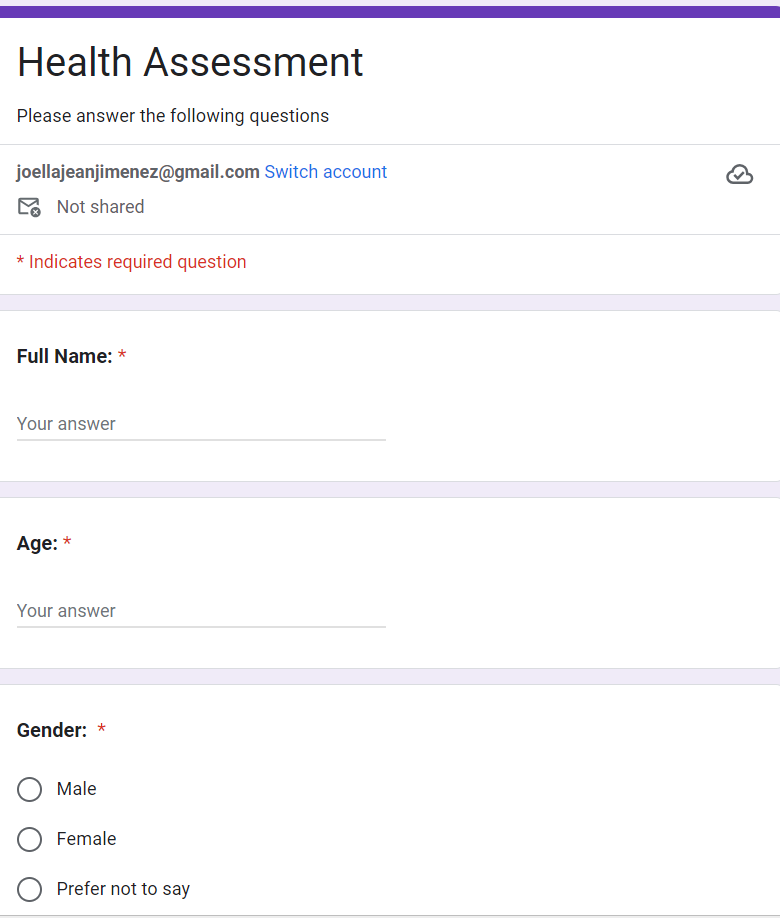The width and height of the screenshot is (780, 918).
Task: Click the email not-shared envelope icon
Action: click(x=29, y=207)
